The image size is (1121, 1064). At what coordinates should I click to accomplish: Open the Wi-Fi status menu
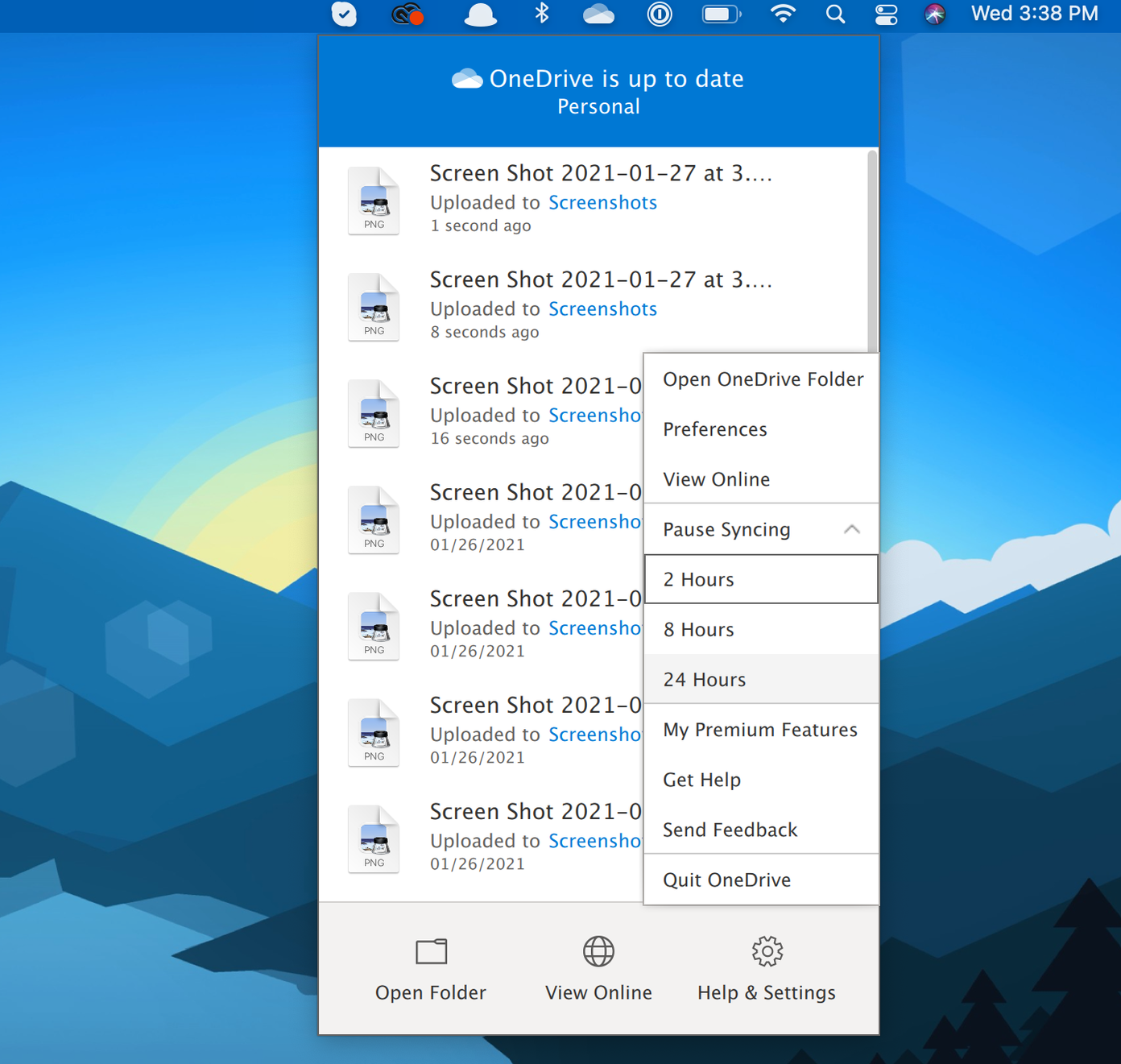tap(782, 14)
